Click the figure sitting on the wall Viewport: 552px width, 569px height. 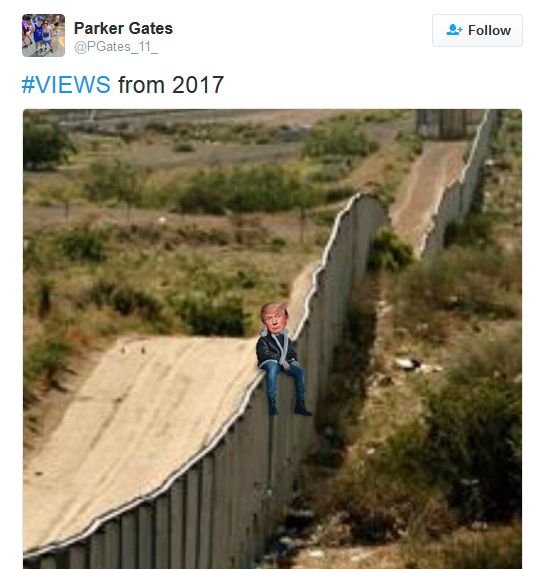pos(281,359)
